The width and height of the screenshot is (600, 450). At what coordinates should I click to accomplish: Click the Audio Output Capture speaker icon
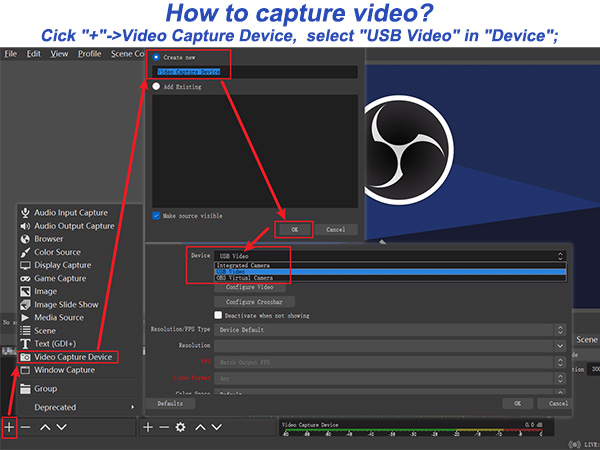[x=25, y=226]
